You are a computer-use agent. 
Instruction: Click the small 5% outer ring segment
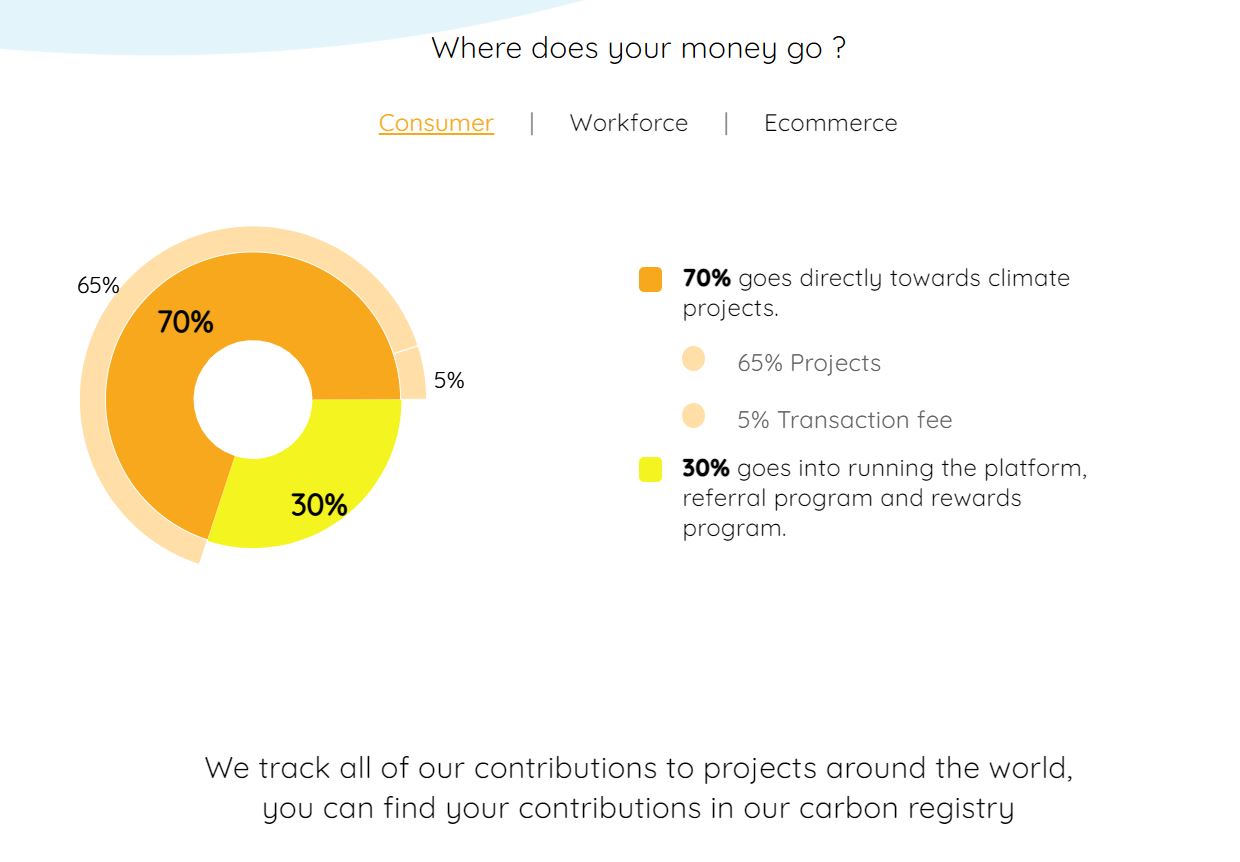pyautogui.click(x=411, y=374)
